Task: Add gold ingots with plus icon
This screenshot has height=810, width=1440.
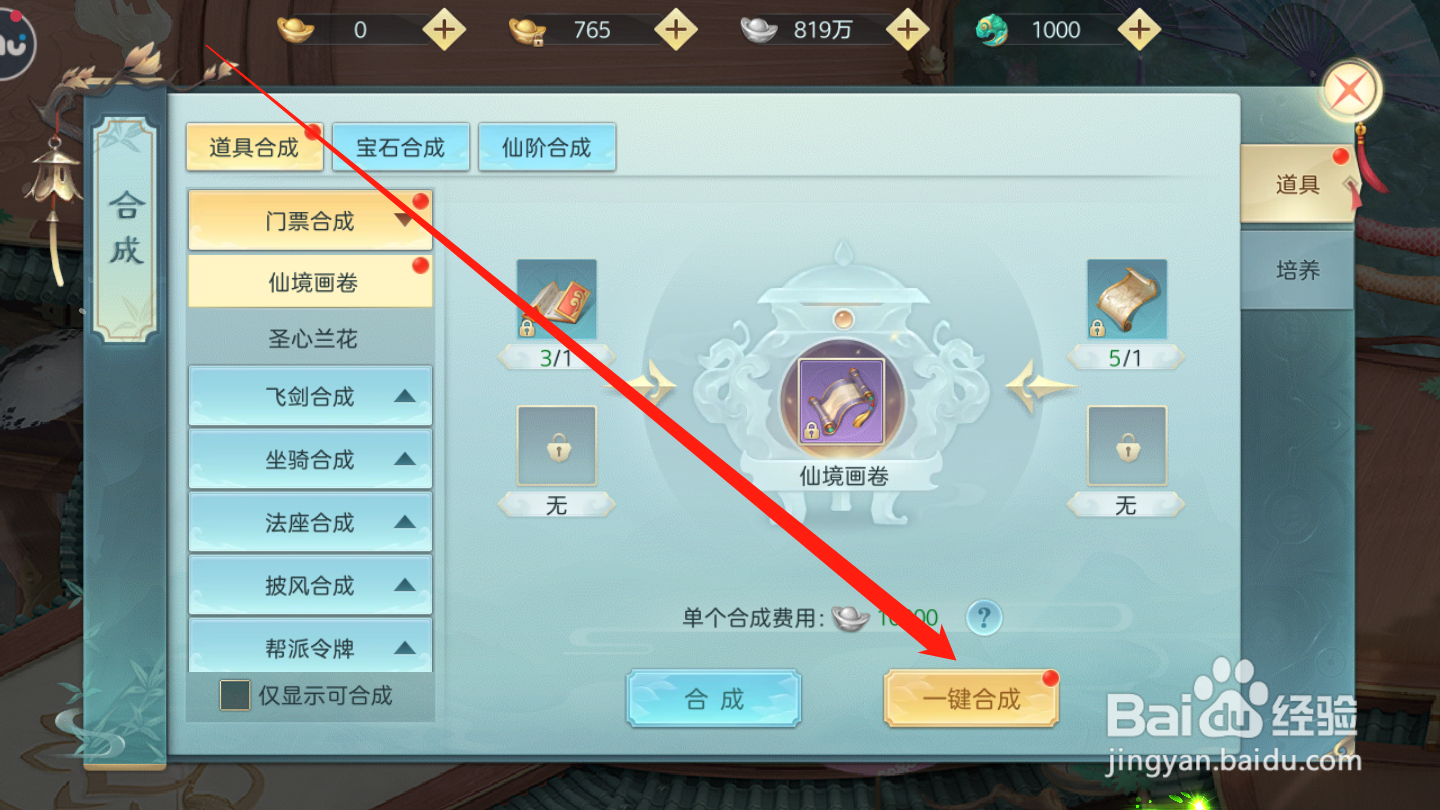Action: point(444,30)
